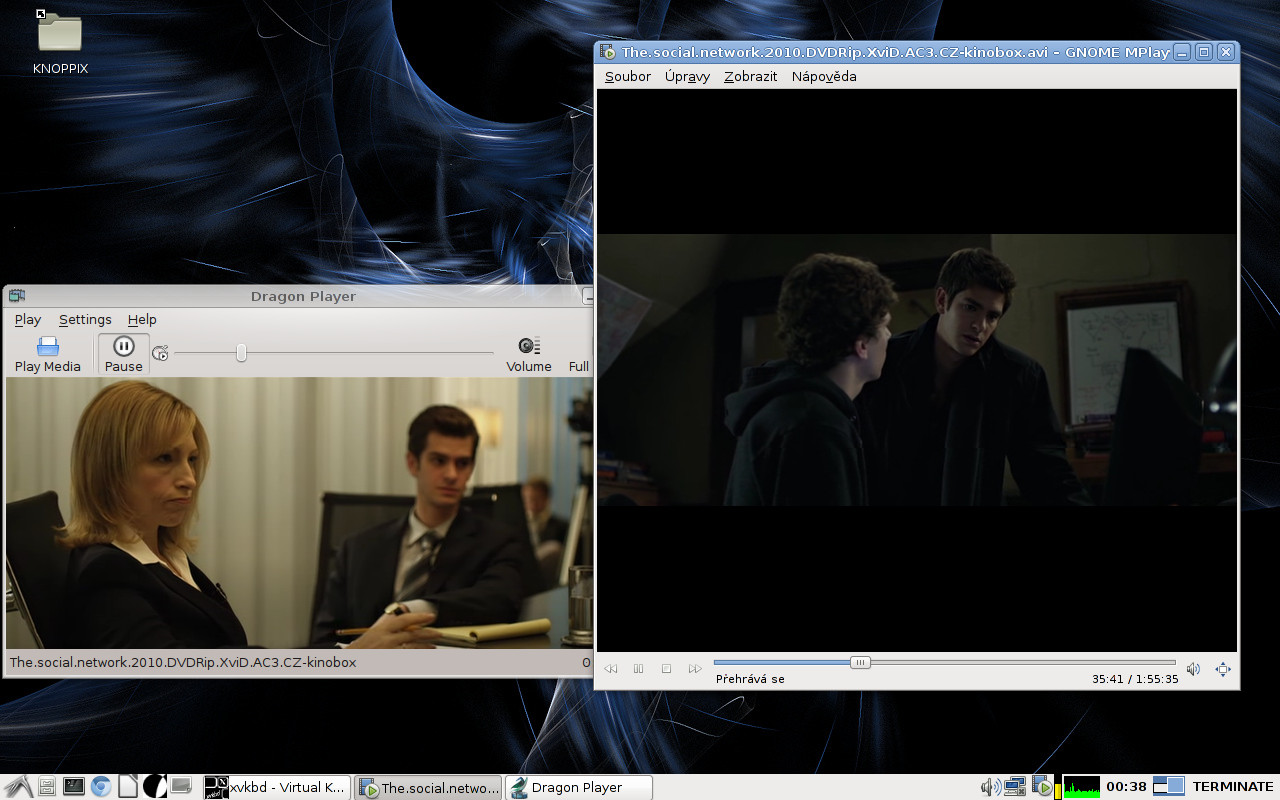Click the file name in Dragon Player's status bar
The width and height of the screenshot is (1280, 800).
click(183, 662)
